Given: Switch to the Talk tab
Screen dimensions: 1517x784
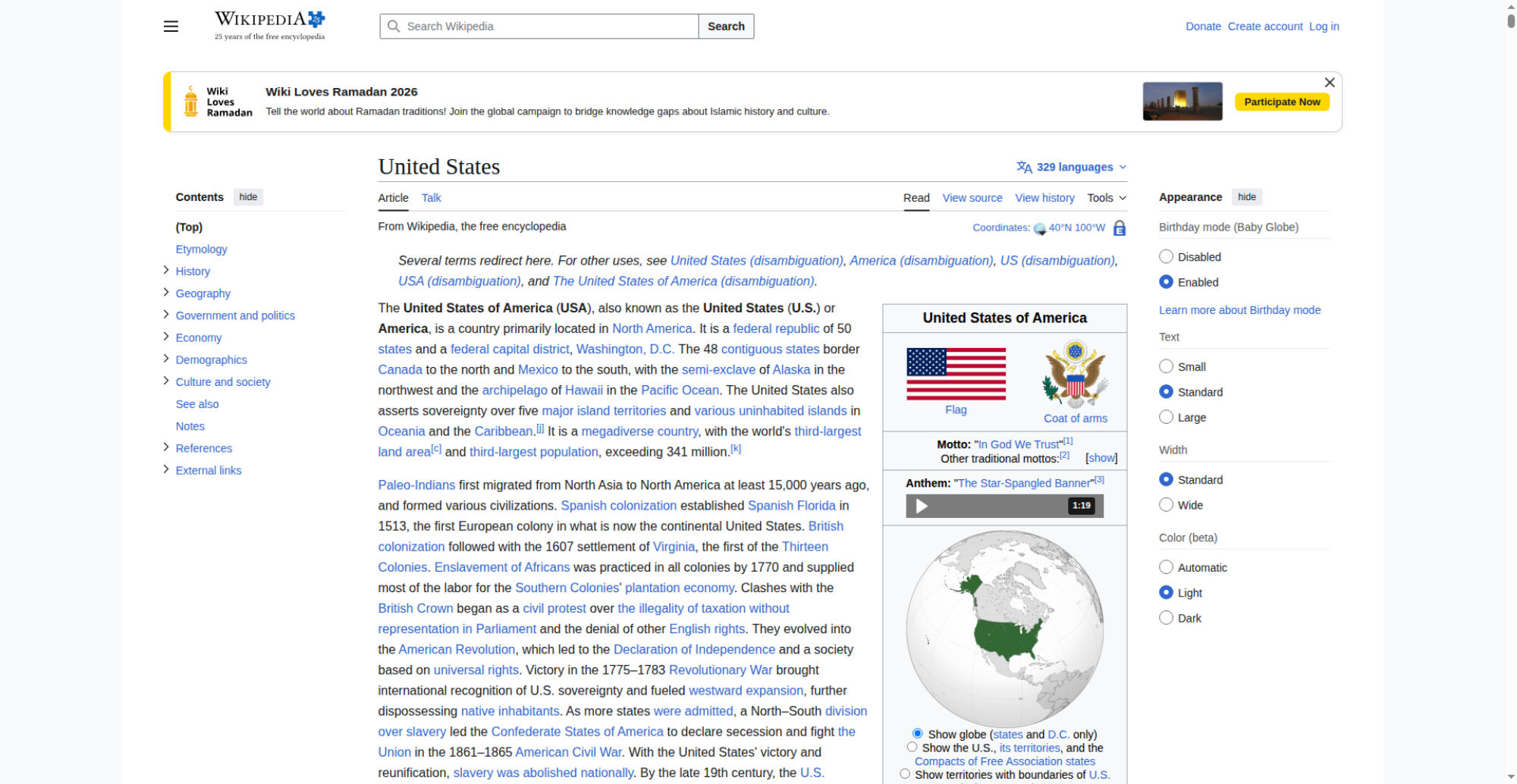Looking at the screenshot, I should (431, 198).
